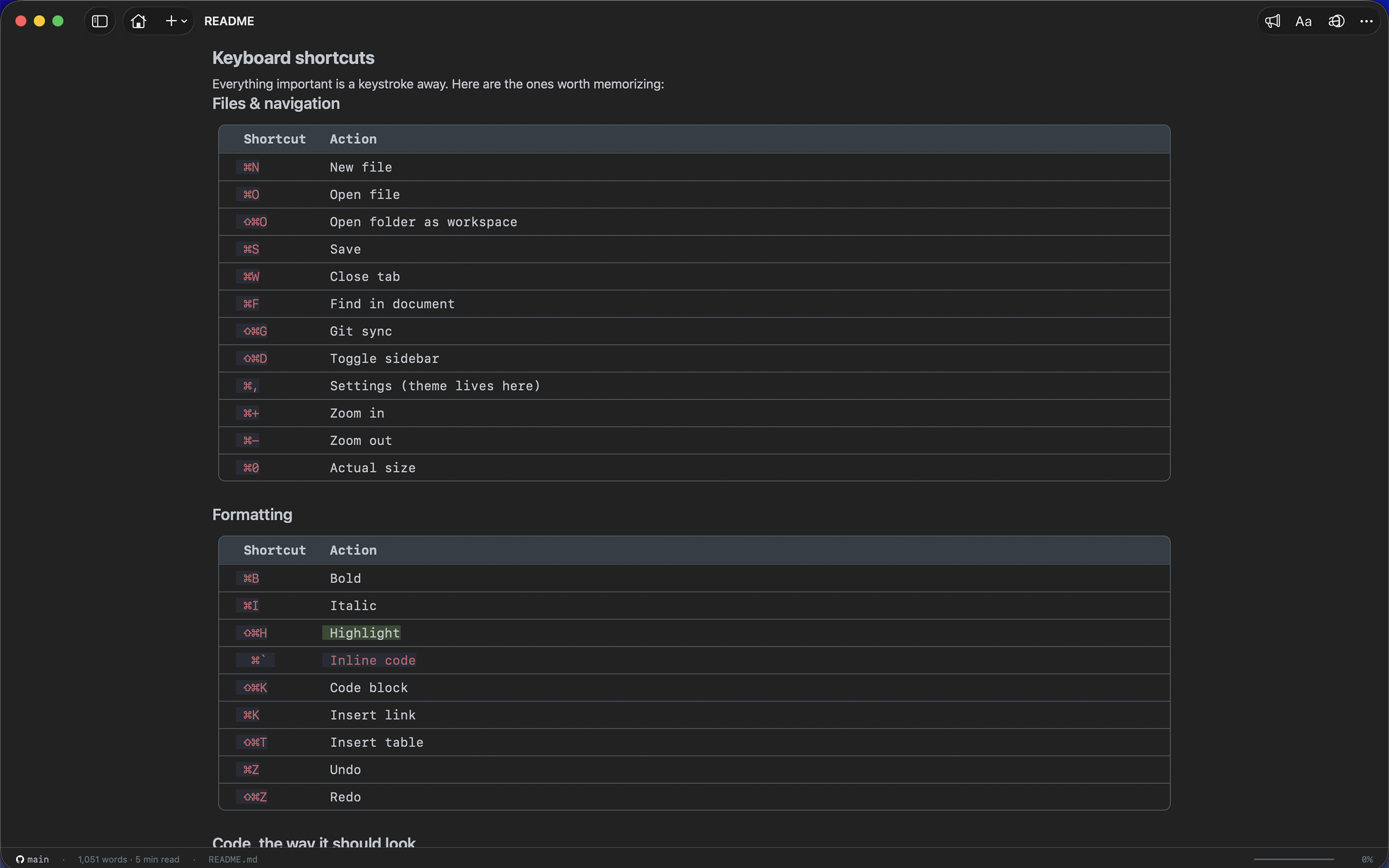This screenshot has height=868, width=1389.
Task: Click the ⇧⌘G shortcut code
Action: tap(255, 331)
